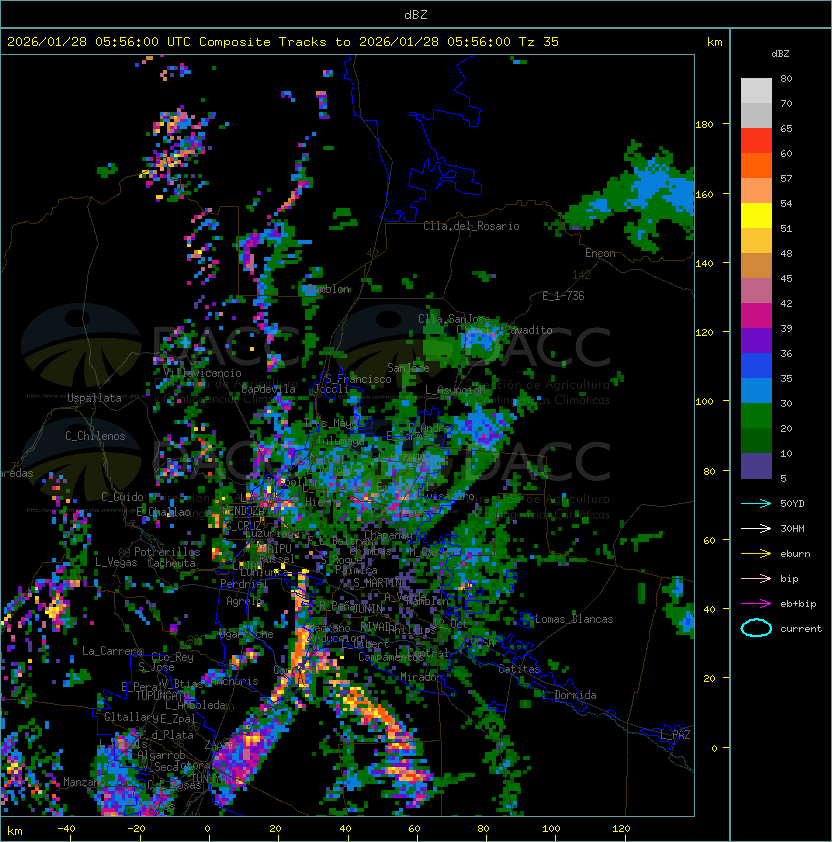Select the magenta eb+bip arrow icon
Image resolution: width=832 pixels, height=842 pixels.
756,603
